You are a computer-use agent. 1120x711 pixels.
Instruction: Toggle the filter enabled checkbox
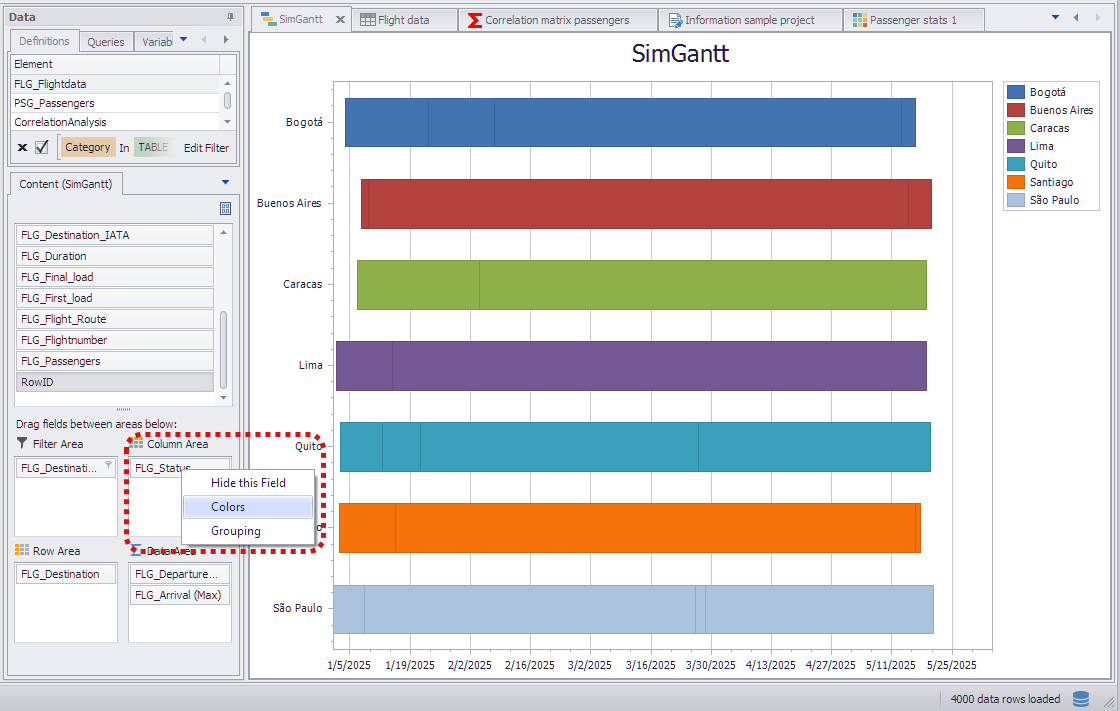coord(42,148)
